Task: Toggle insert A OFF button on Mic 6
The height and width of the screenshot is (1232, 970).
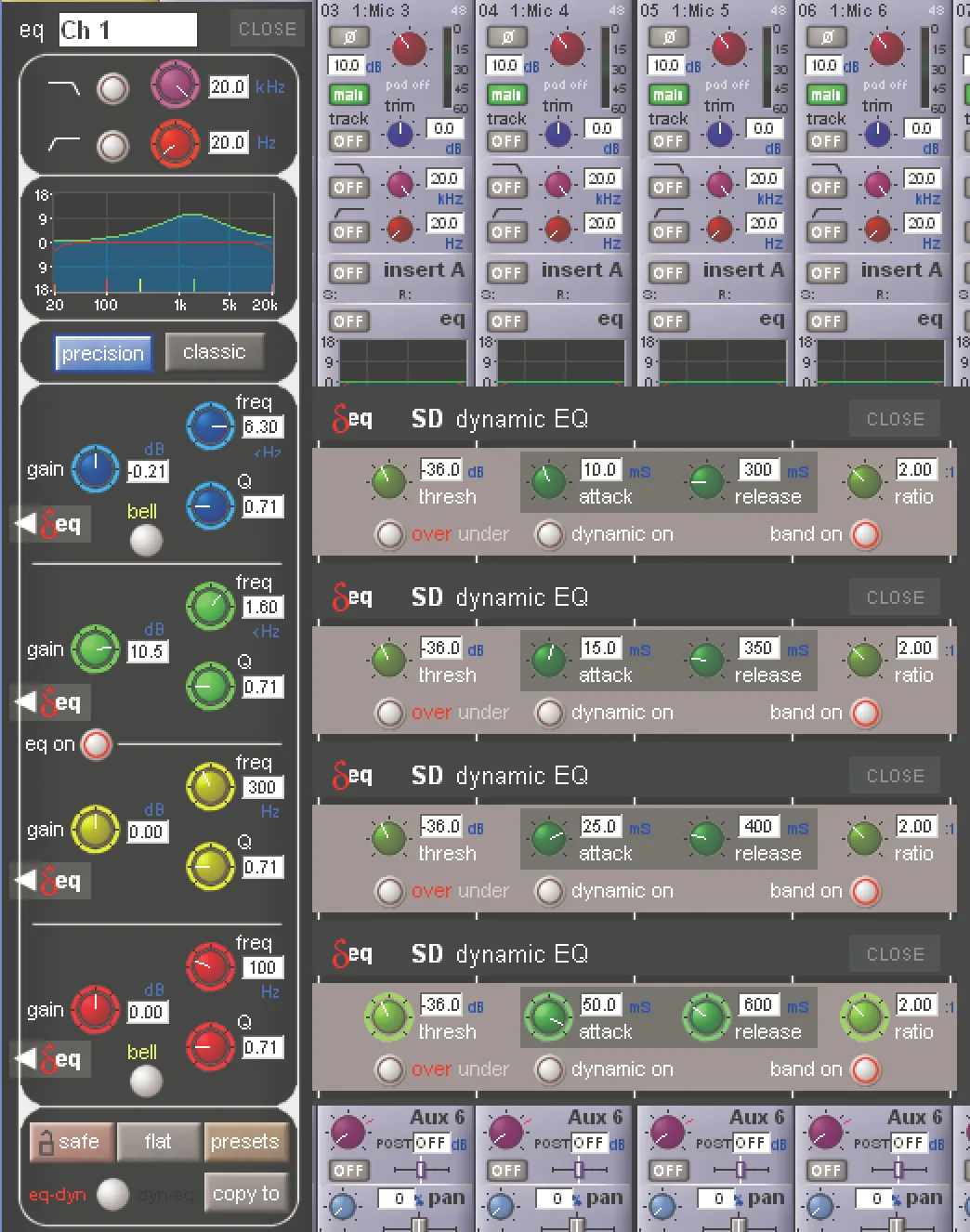Action: pos(826,273)
